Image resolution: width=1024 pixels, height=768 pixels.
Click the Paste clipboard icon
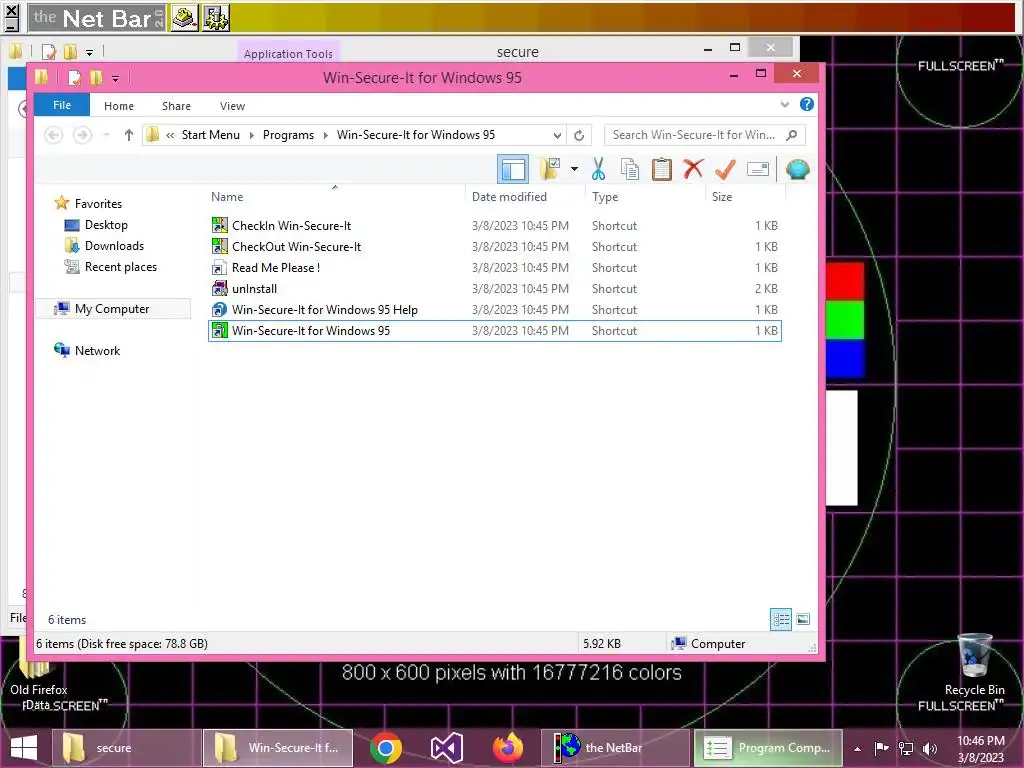point(662,169)
